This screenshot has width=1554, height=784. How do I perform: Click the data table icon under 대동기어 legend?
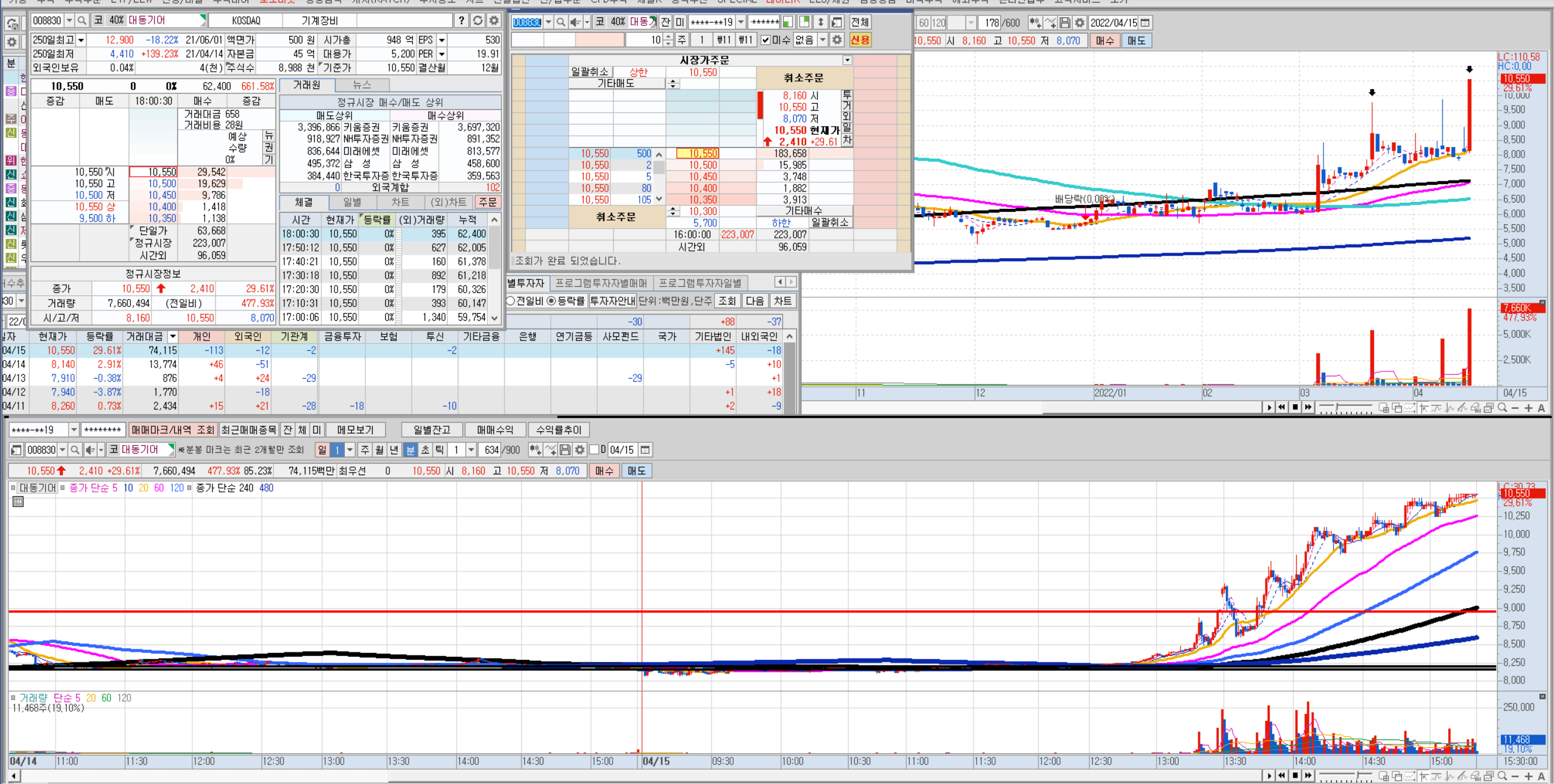click(18, 502)
